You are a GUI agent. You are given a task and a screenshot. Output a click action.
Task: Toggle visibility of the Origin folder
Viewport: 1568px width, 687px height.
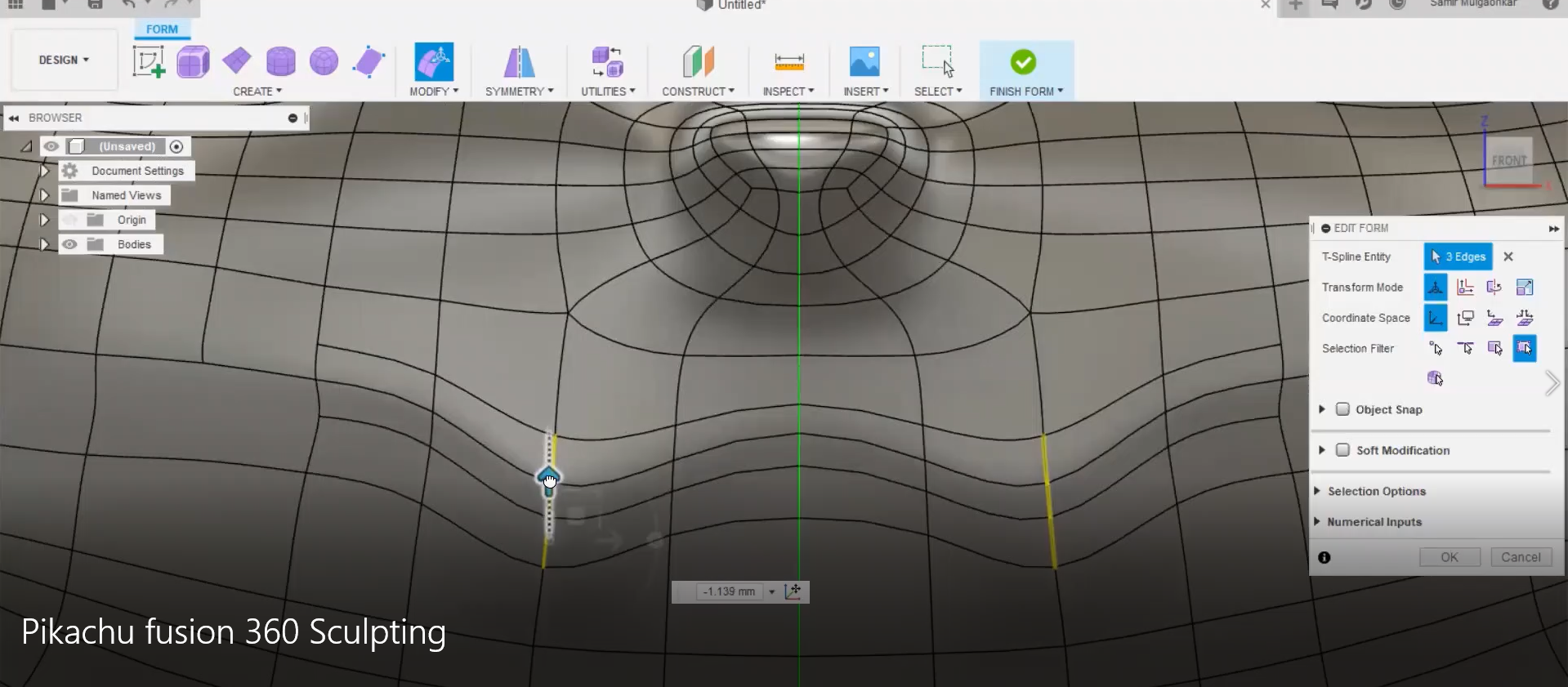click(x=70, y=220)
